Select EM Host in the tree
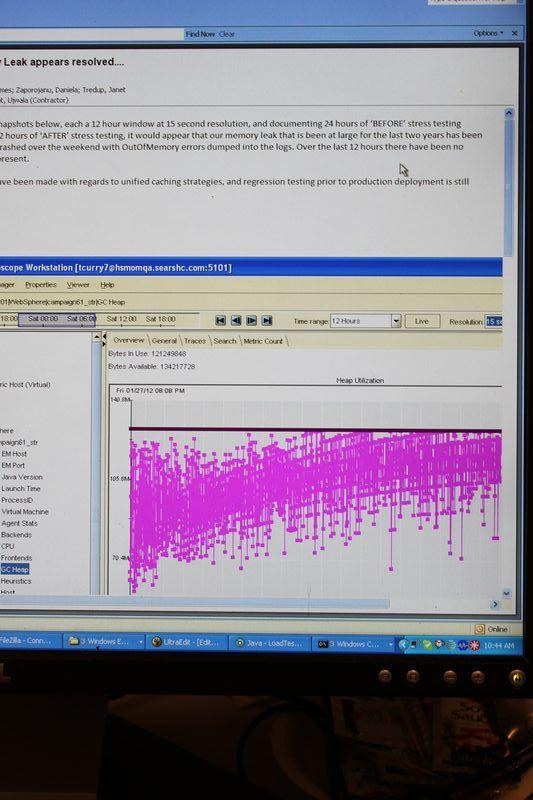 [14, 454]
